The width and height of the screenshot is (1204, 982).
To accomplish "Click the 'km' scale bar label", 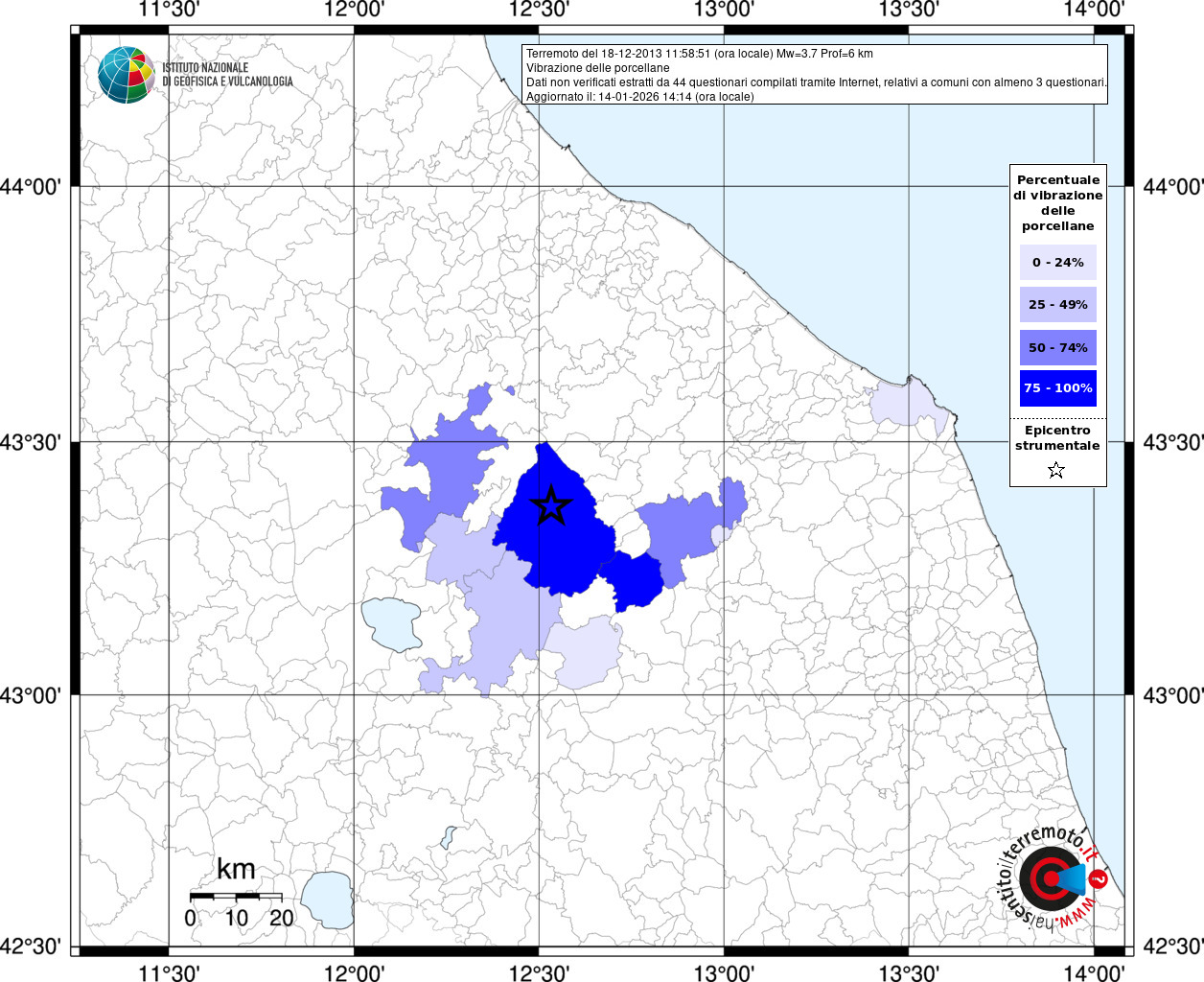I will click(x=236, y=869).
